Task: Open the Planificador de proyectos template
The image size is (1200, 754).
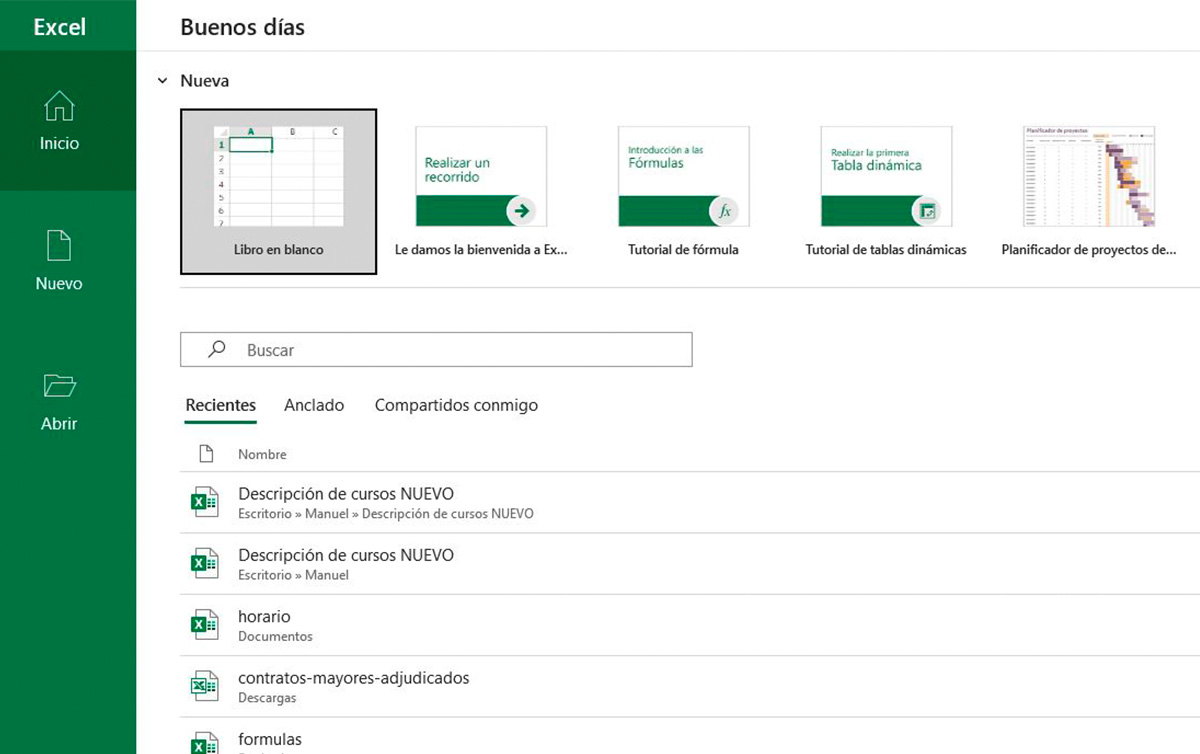Action: pyautogui.click(x=1089, y=176)
